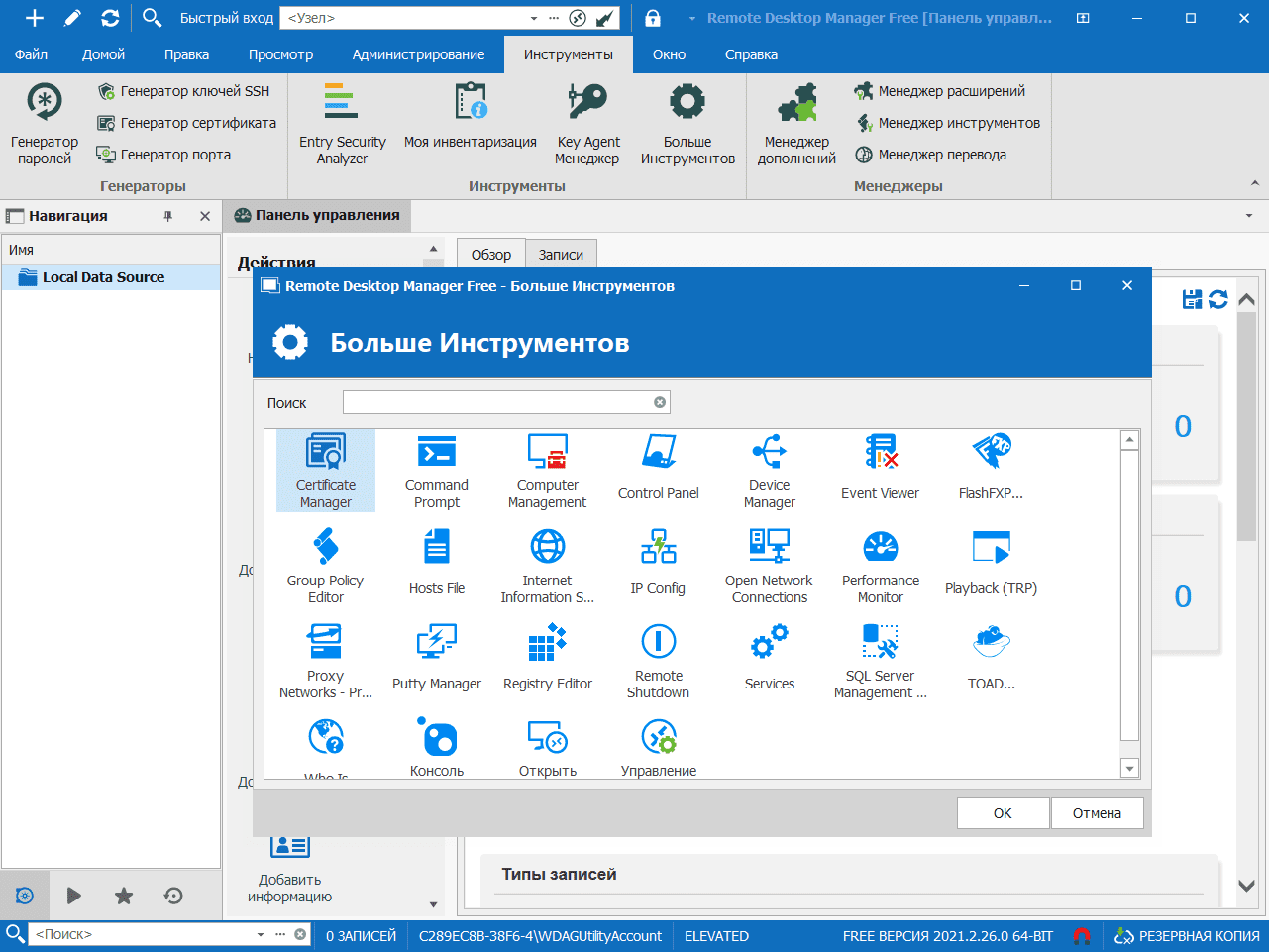Select the Открыть tool icon
This screenshot has width=1269, height=952.
(548, 747)
